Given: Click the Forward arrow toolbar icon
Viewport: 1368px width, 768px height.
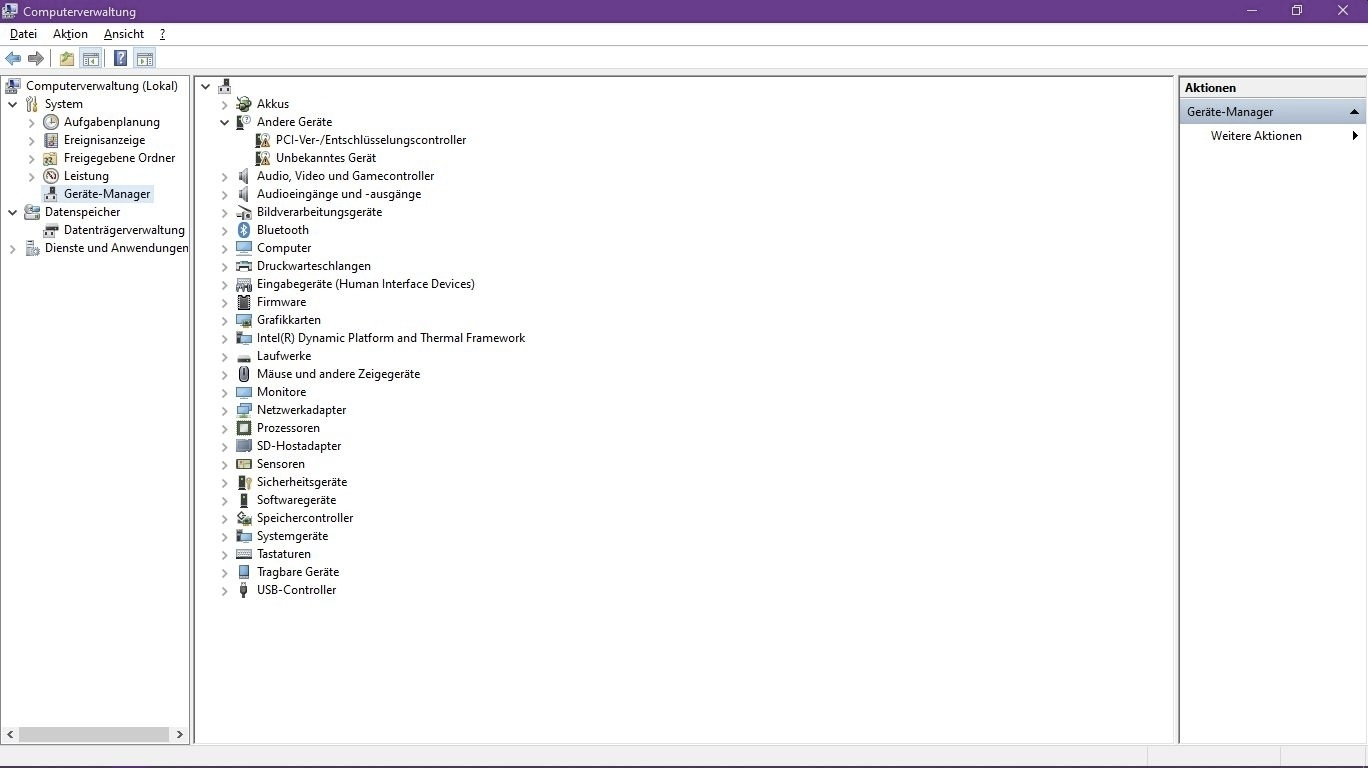Looking at the screenshot, I should point(35,58).
